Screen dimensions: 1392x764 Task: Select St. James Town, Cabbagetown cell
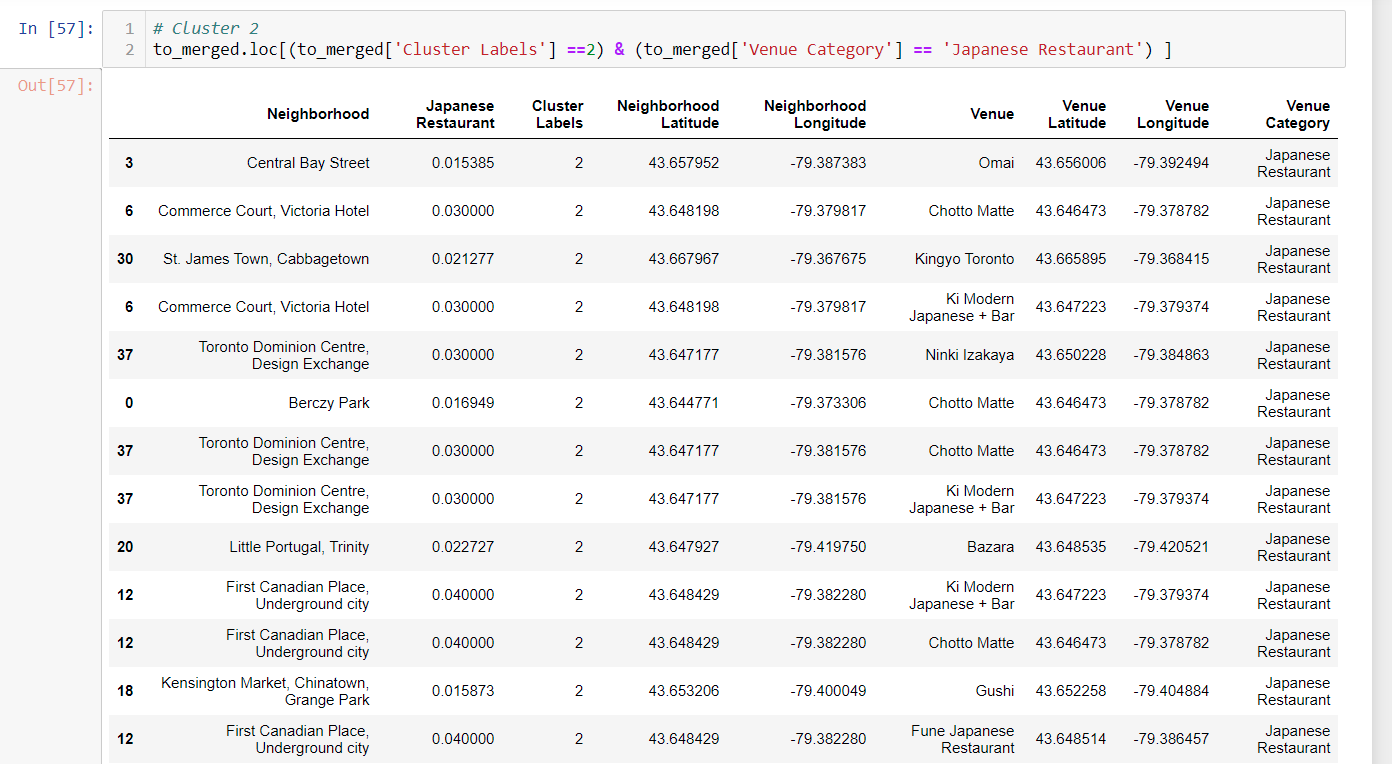point(266,259)
